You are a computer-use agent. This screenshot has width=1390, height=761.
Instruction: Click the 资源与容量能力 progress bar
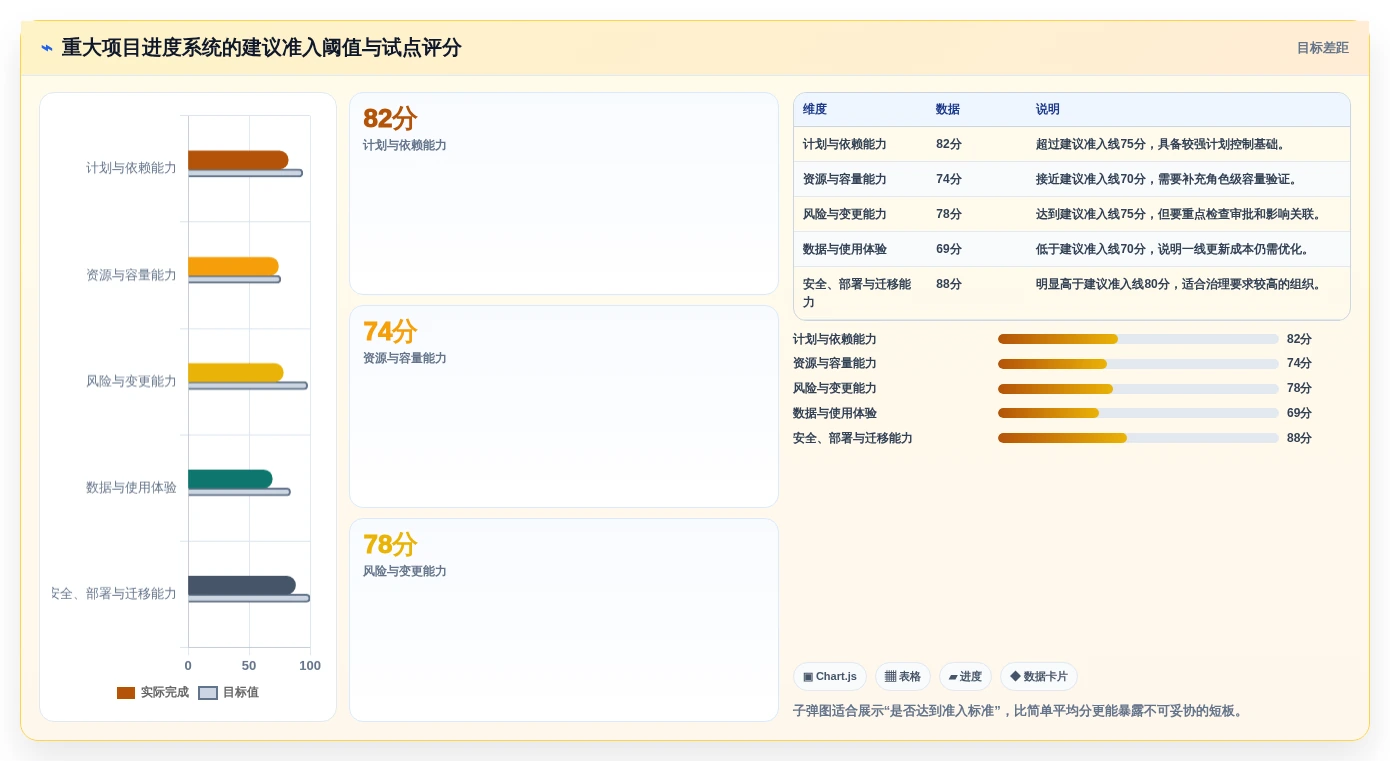tap(1138, 364)
